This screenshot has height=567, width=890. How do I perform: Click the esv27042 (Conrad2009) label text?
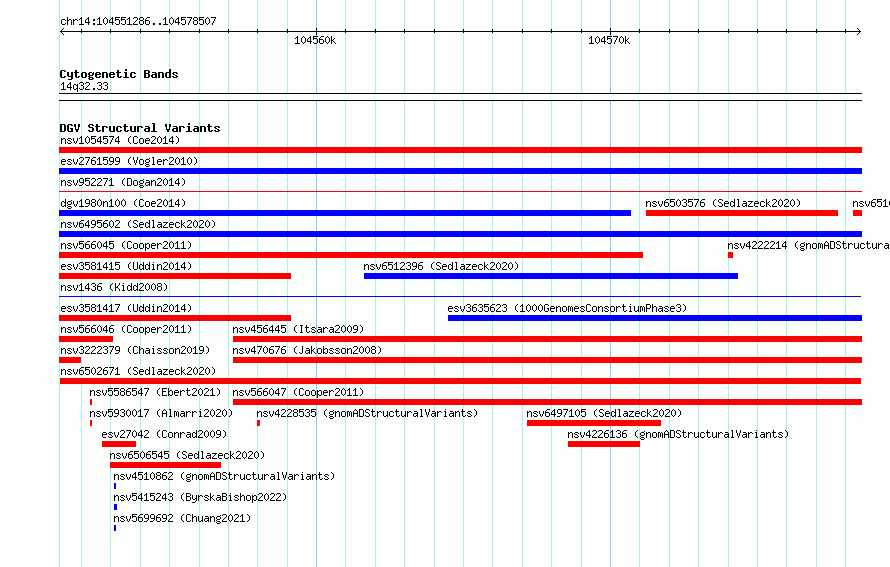(164, 434)
